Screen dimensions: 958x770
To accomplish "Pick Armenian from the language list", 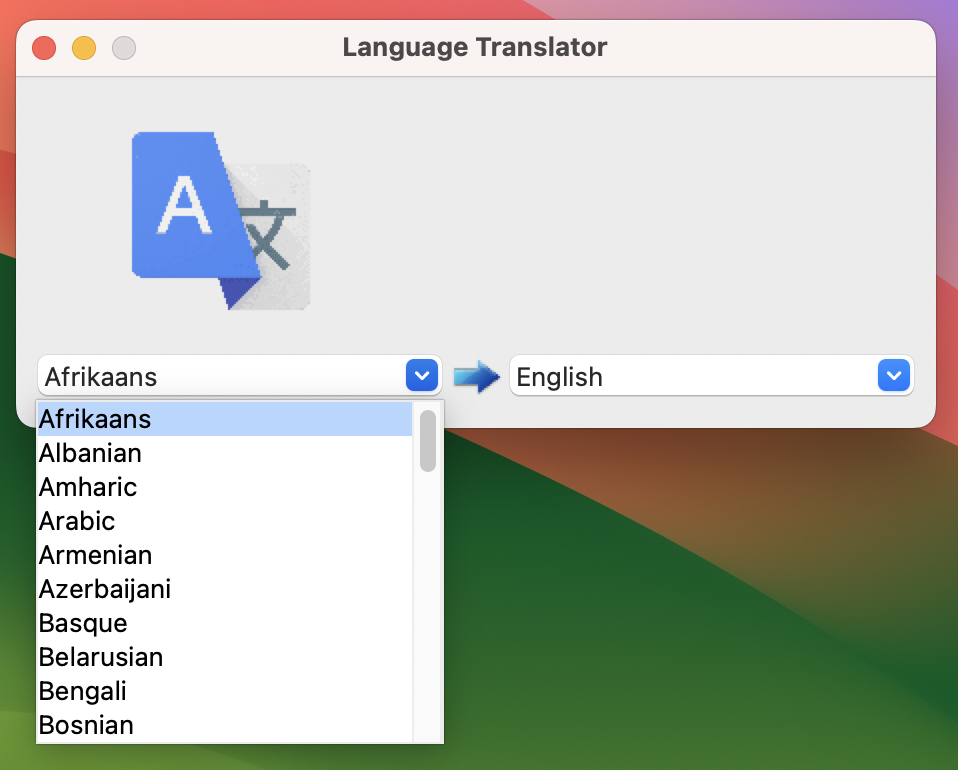I will click(x=225, y=556).
